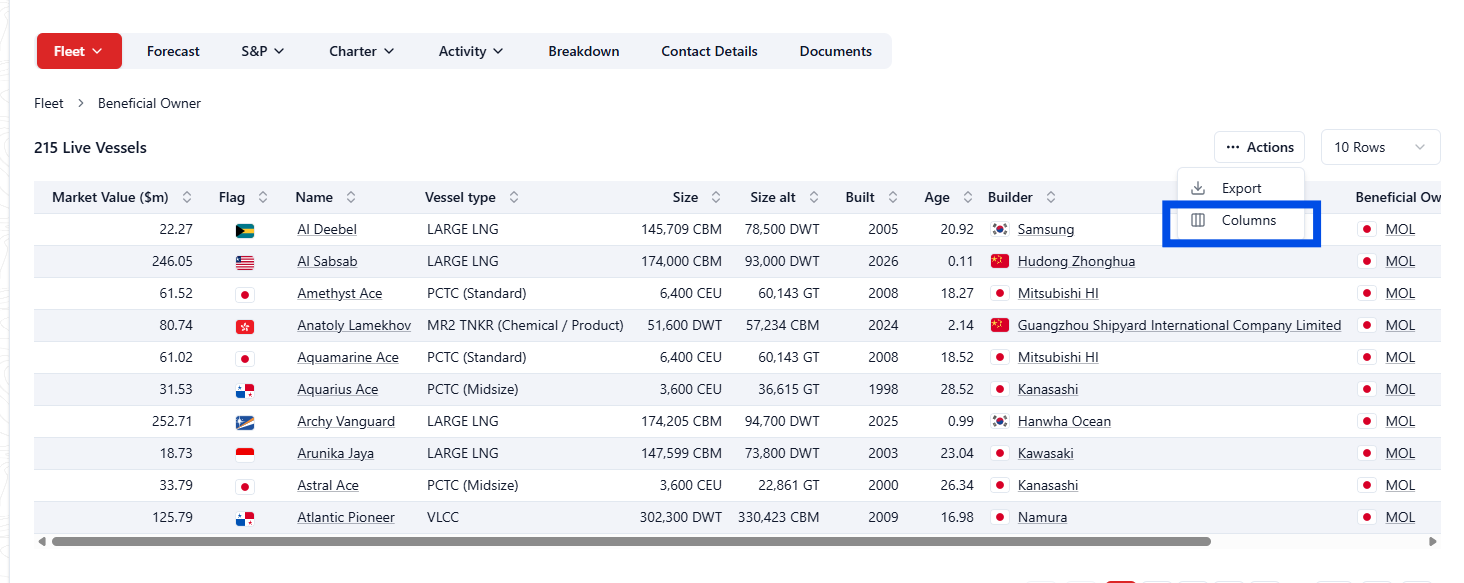This screenshot has height=583, width=1464.
Task: Click the Liberia flag for Al Sabsab
Action: (244, 262)
